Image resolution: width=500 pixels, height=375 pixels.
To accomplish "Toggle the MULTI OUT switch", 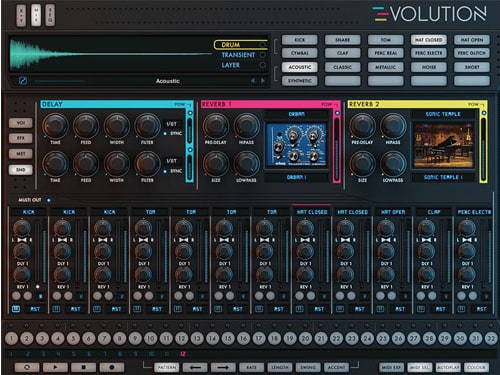I will 49,200.
